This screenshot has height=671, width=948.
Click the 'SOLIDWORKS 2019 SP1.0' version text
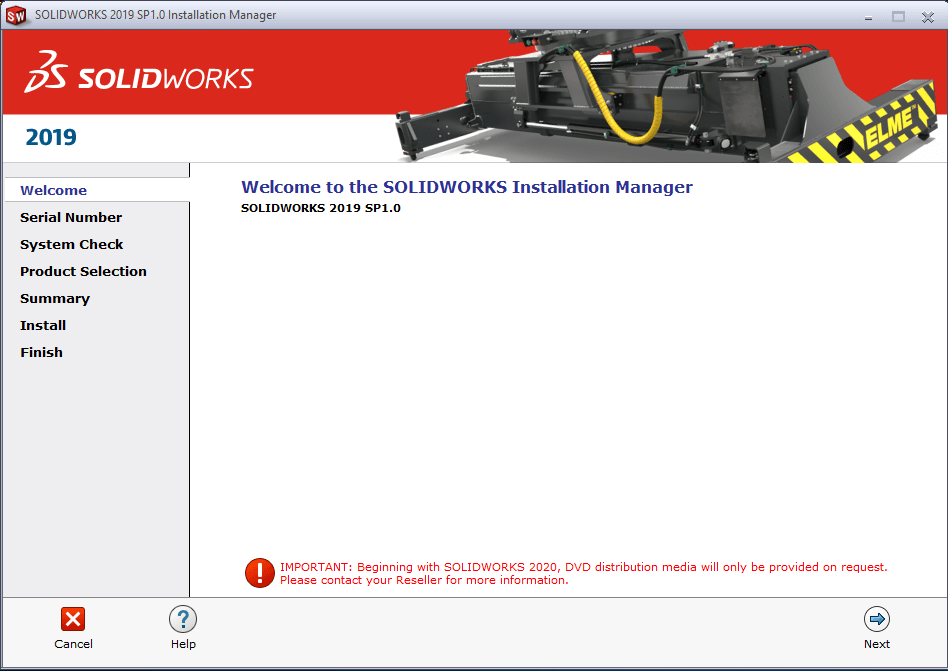pos(320,208)
